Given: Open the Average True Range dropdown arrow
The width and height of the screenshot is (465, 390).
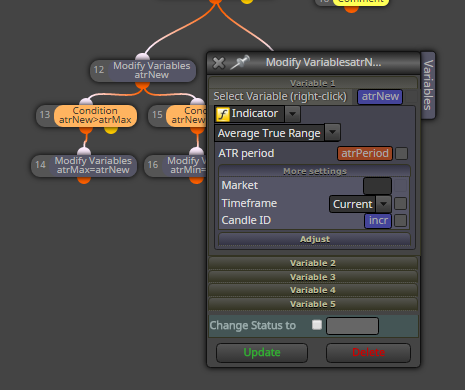Looking at the screenshot, I should 332,132.
